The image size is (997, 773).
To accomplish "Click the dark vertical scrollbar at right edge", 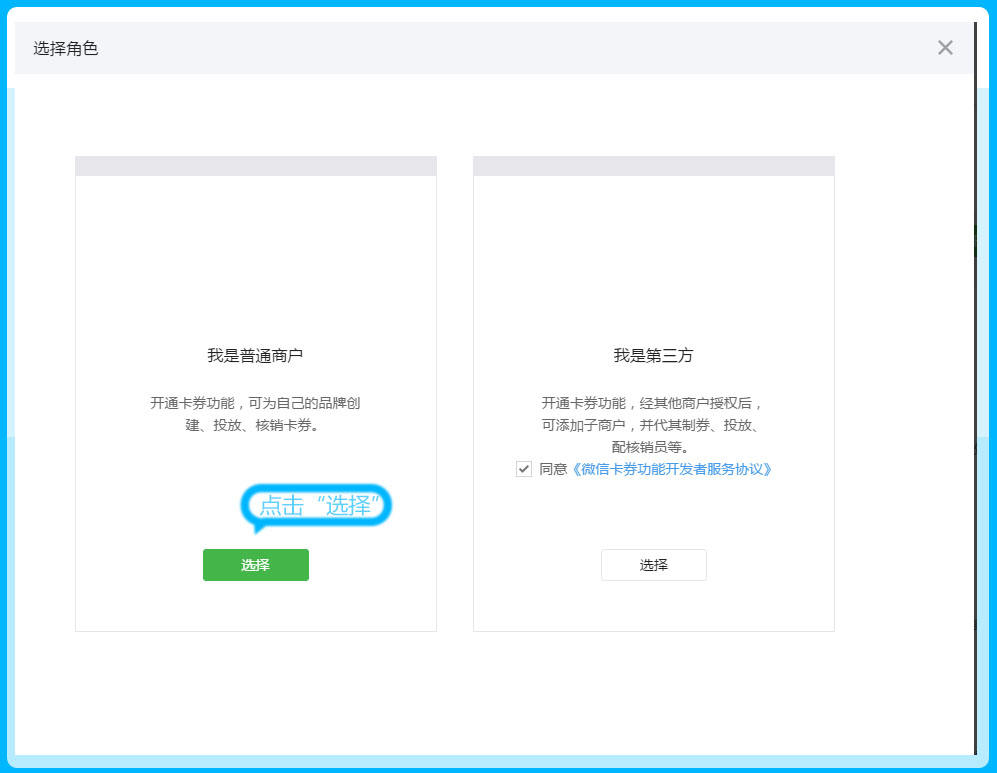I will click(x=975, y=400).
